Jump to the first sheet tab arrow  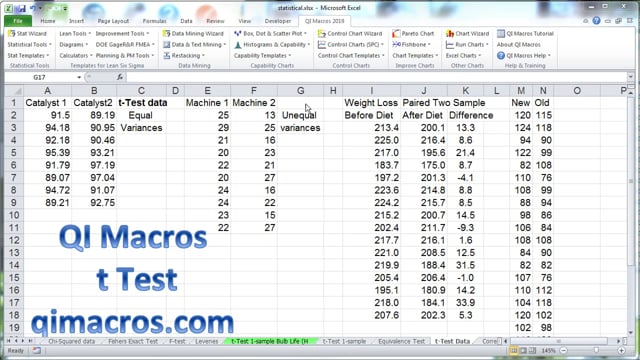click(x=9, y=341)
